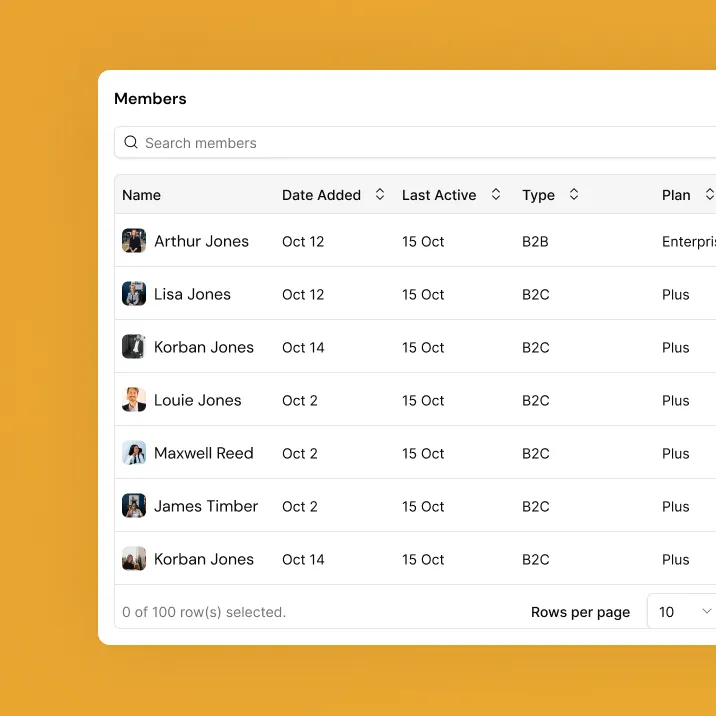Select the name Arthur Jones
This screenshot has height=716, width=716.
click(201, 241)
